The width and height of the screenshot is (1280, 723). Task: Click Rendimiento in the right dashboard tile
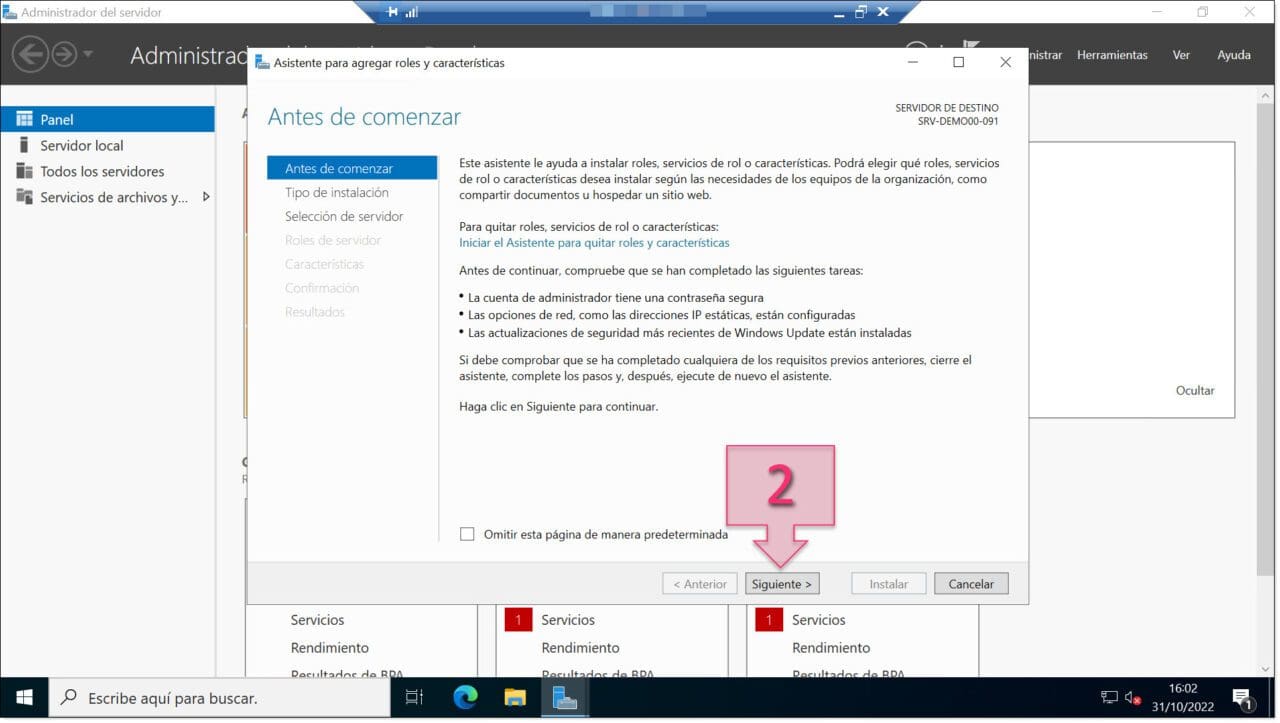coord(831,648)
